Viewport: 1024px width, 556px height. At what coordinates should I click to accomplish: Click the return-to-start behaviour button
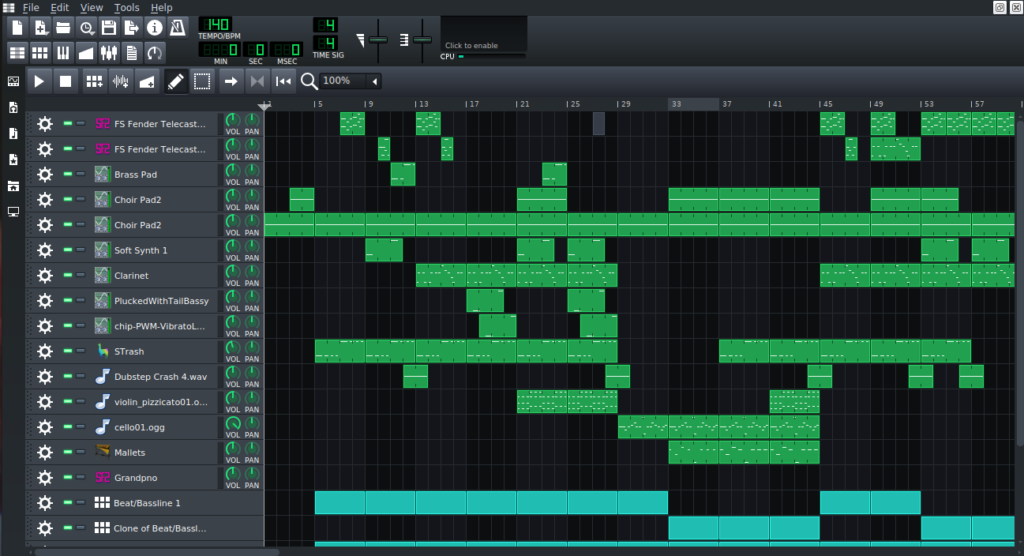283,81
